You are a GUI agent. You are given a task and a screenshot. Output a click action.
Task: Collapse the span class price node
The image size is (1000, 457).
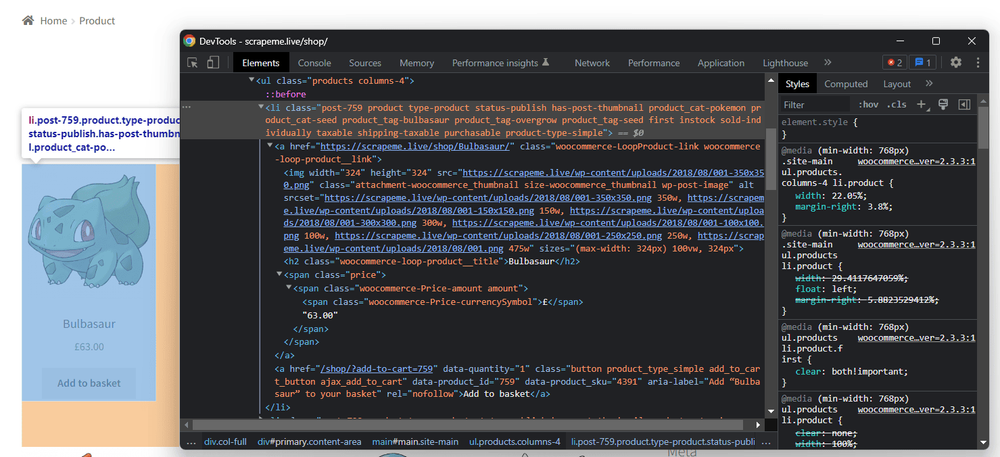(279, 275)
